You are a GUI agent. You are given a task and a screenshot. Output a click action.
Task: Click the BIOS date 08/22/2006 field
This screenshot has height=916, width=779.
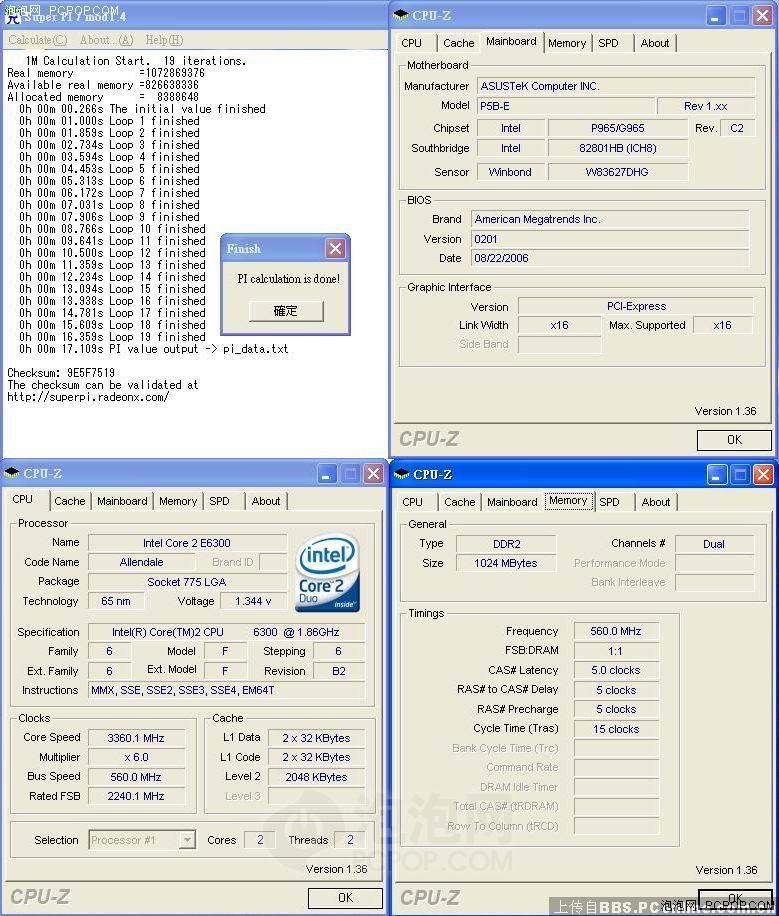click(x=610, y=258)
